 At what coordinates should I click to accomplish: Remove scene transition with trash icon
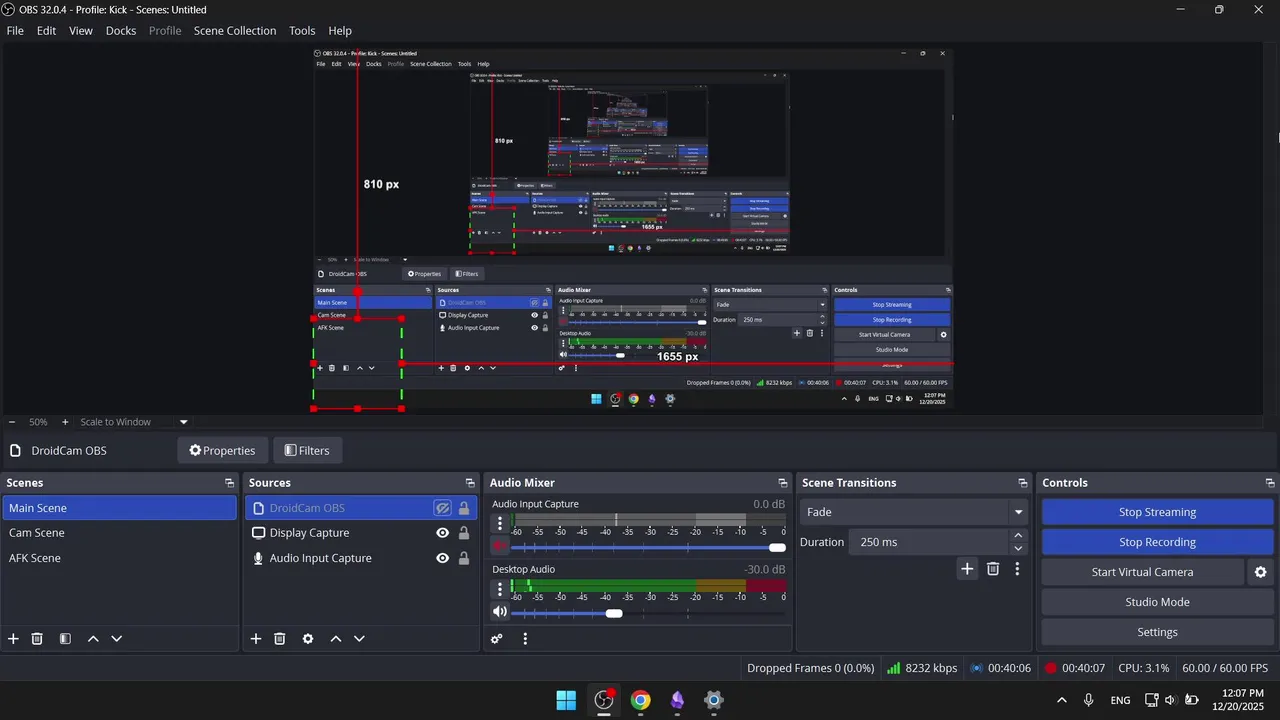pos(993,569)
